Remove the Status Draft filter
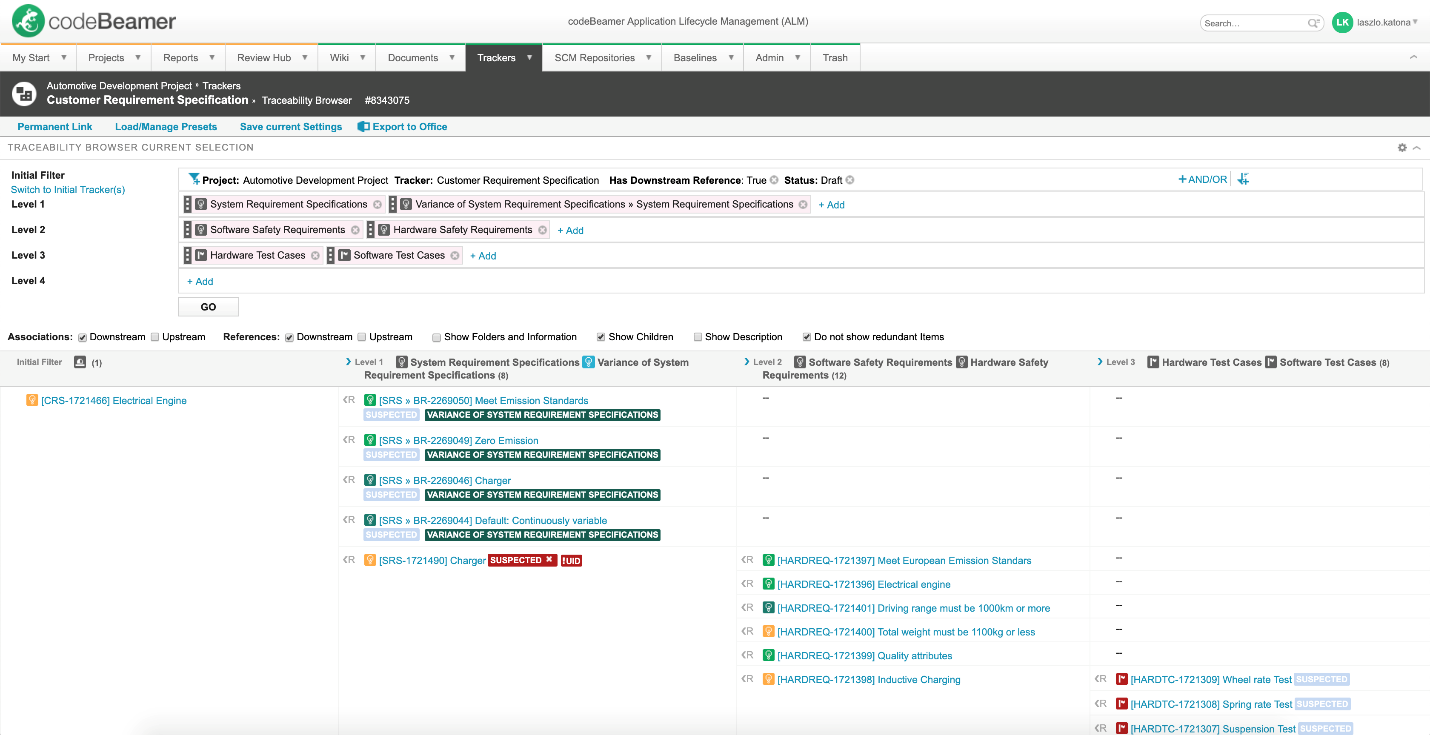The width and height of the screenshot is (1430, 735). tap(850, 181)
